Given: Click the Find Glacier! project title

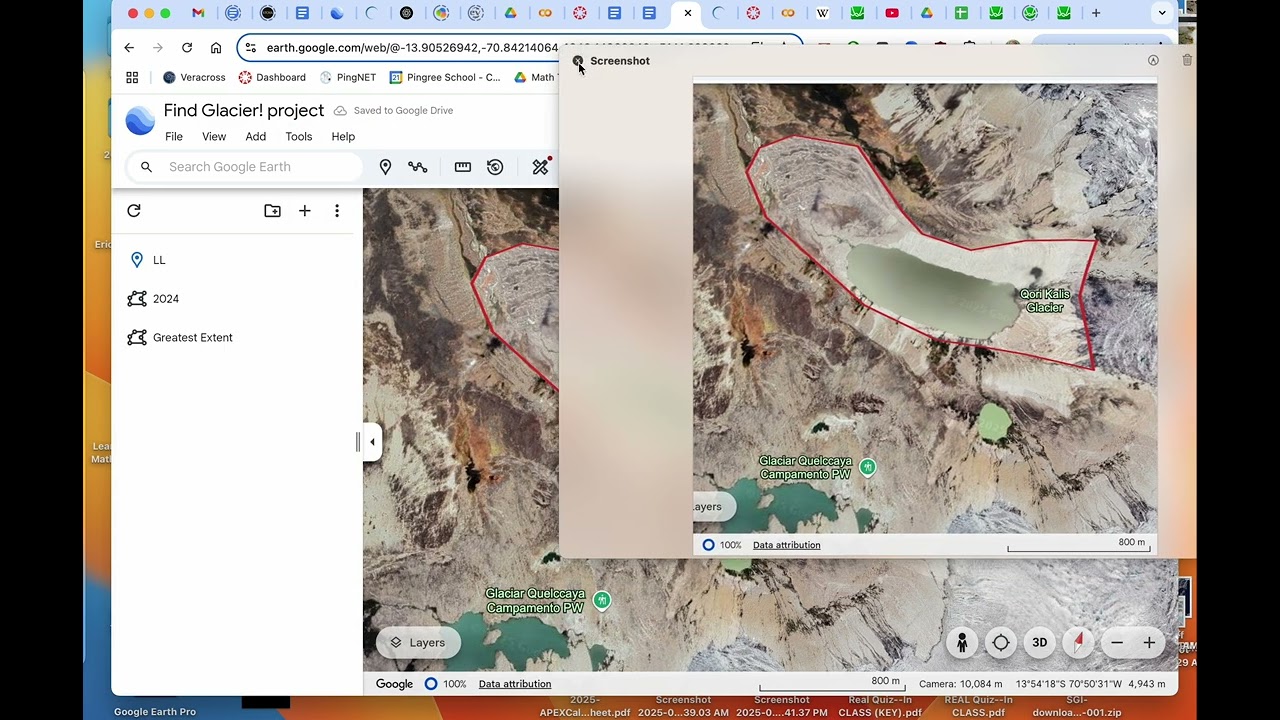Looking at the screenshot, I should [x=244, y=111].
